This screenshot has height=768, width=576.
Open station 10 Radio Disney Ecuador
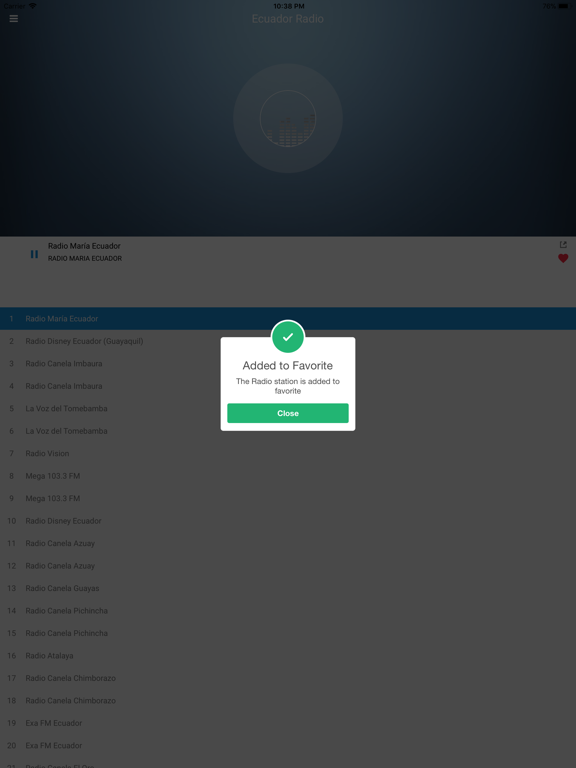[288, 521]
